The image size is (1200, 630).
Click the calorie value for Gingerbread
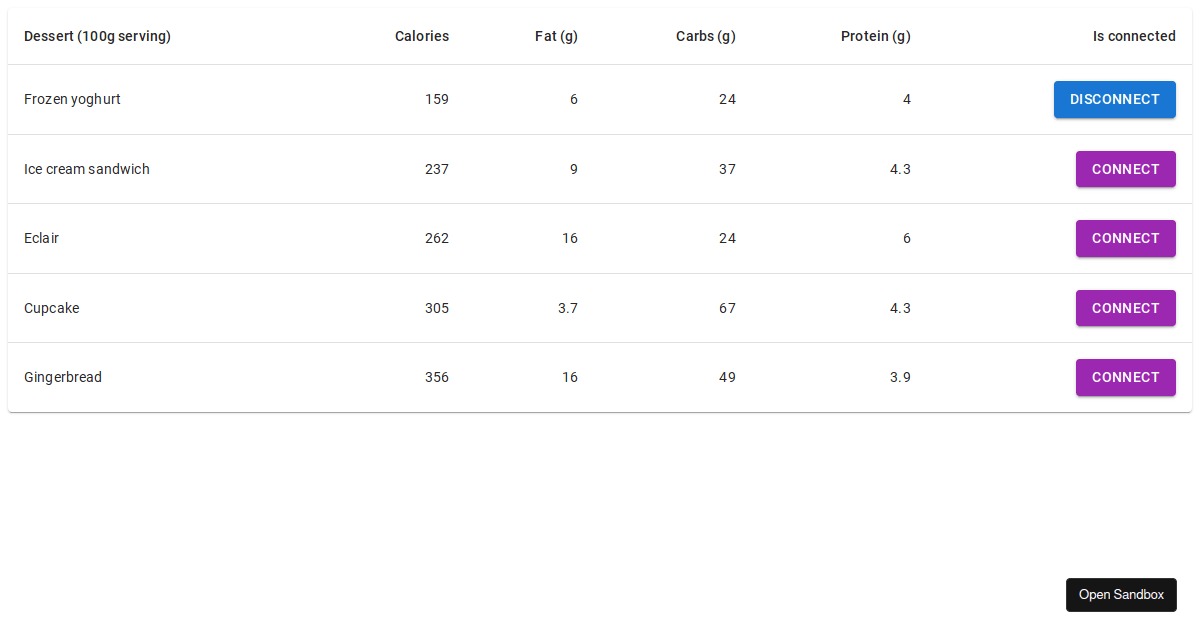pyautogui.click(x=436, y=377)
